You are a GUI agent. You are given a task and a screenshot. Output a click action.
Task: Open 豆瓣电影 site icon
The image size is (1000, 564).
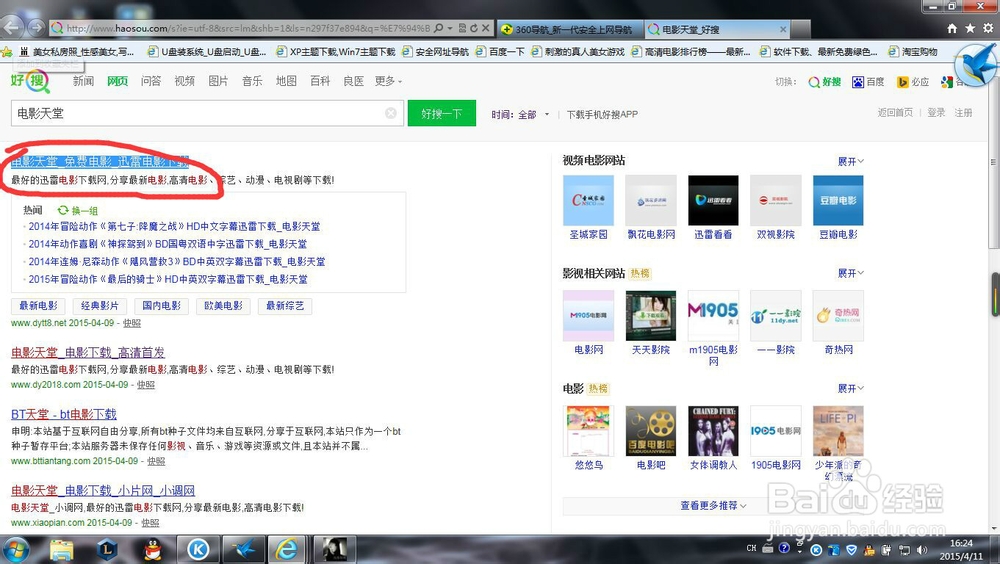tap(838, 200)
